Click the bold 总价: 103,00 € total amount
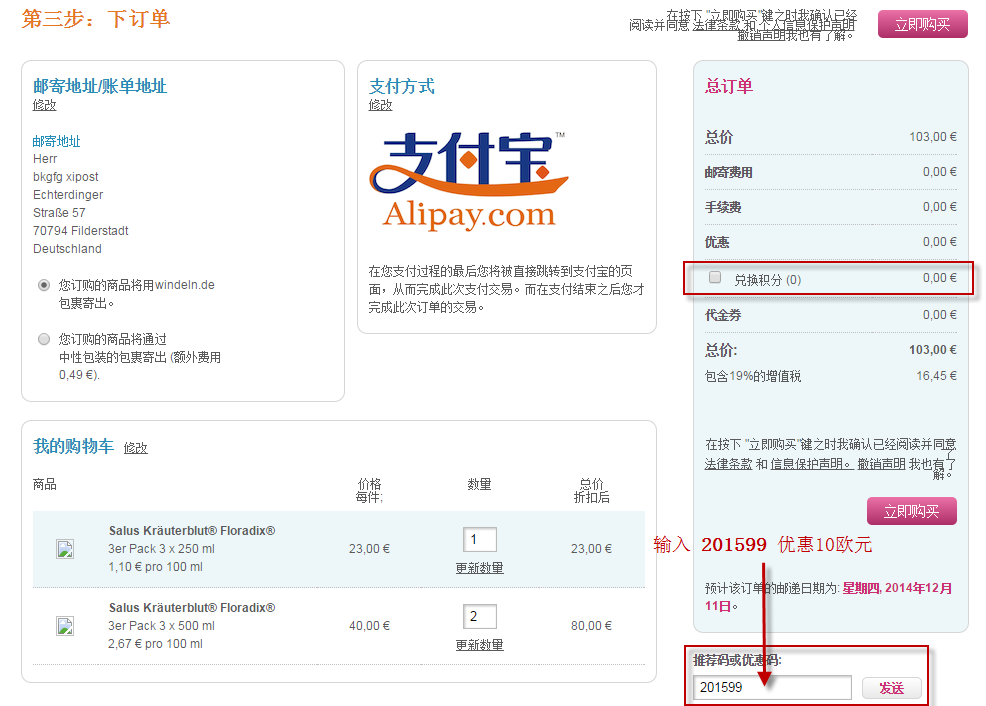The image size is (986, 706). (933, 350)
